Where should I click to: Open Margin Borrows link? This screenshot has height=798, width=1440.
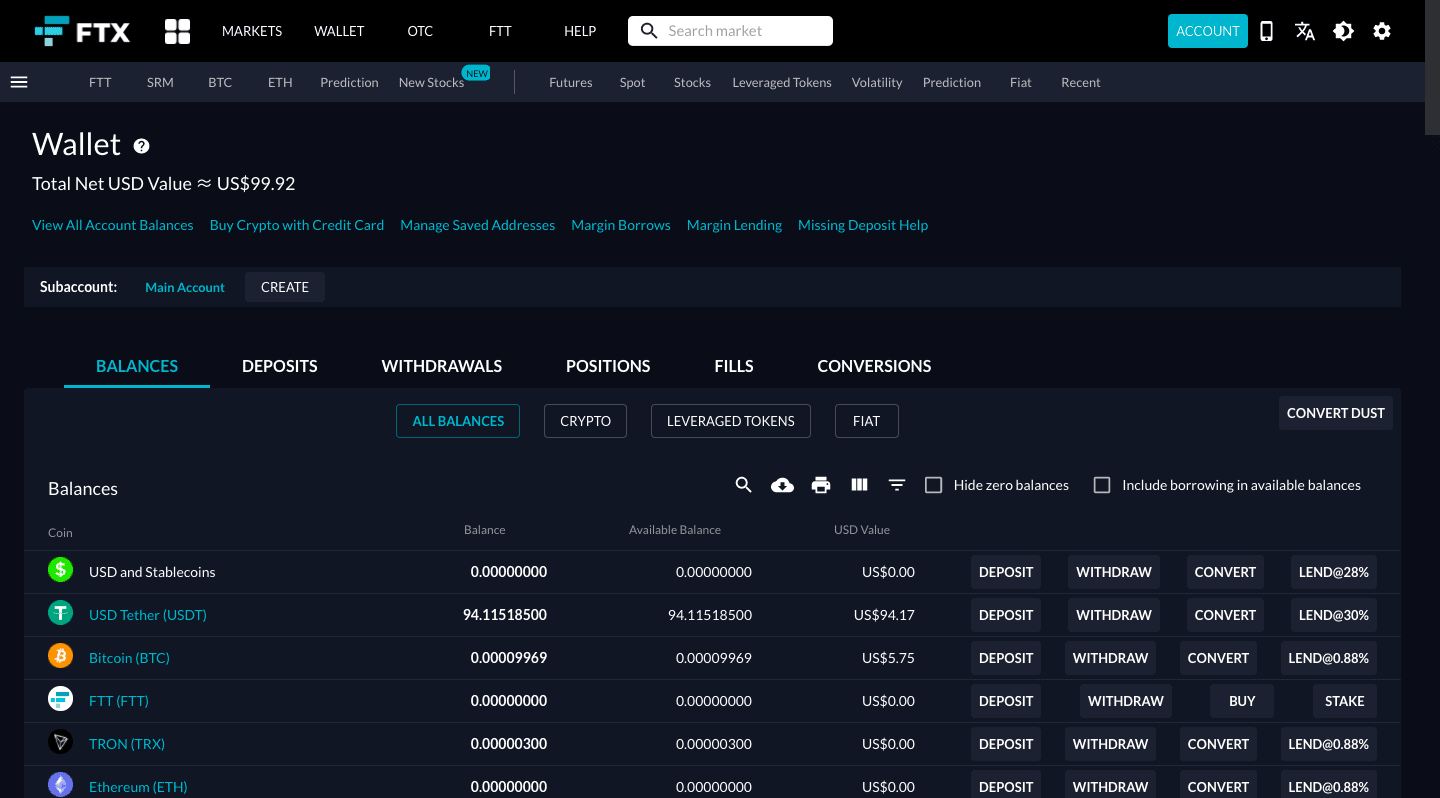point(621,225)
